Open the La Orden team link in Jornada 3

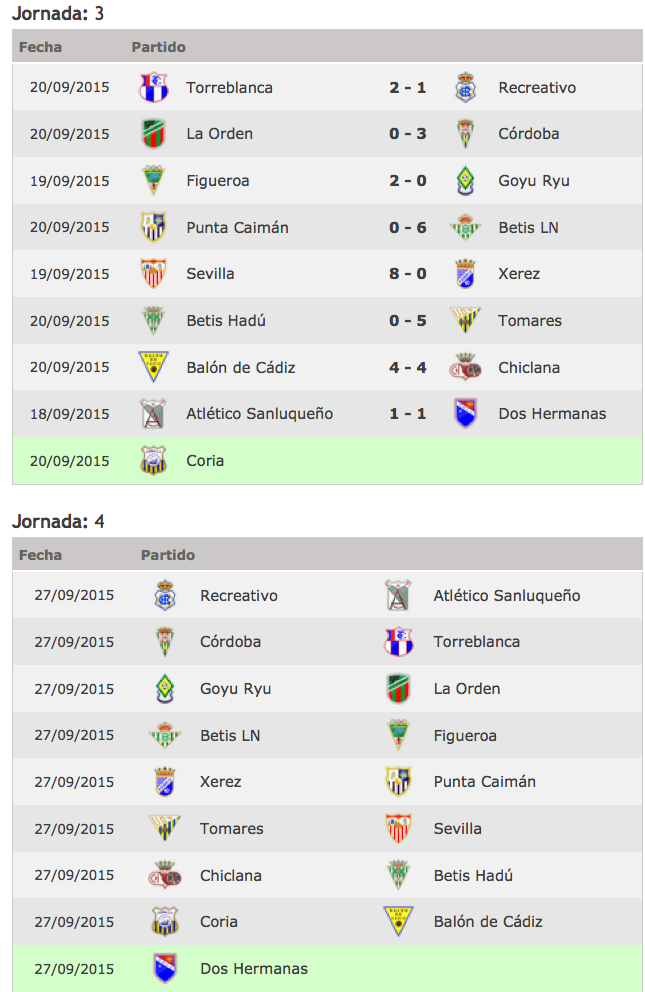pos(219,134)
